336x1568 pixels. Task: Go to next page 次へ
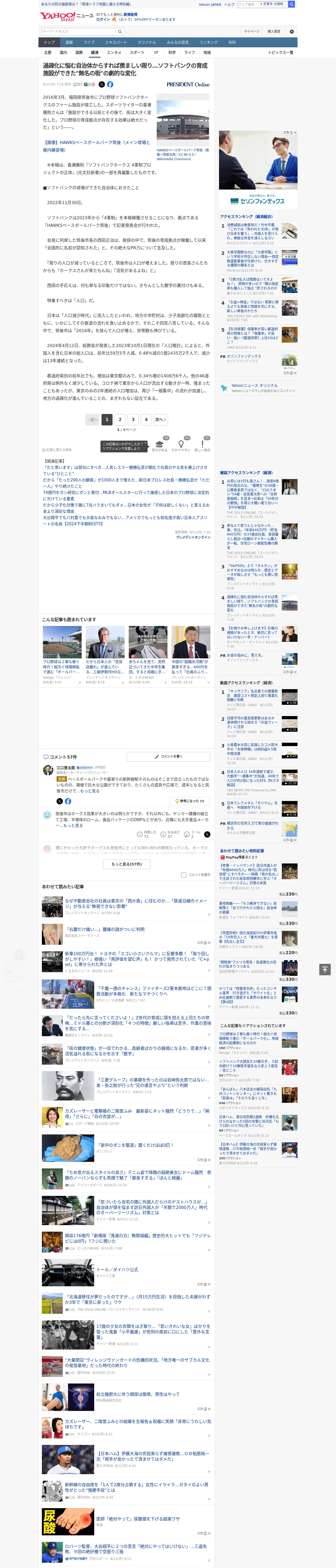pyautogui.click(x=160, y=419)
